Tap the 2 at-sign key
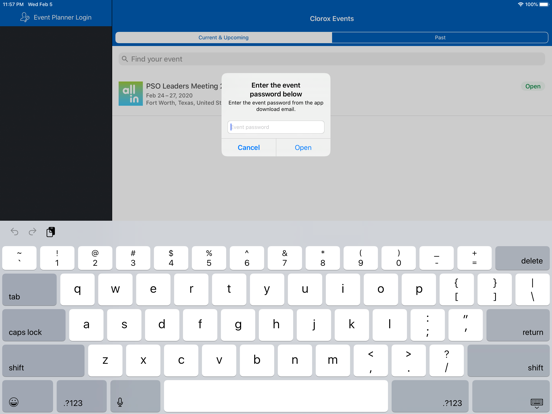 tap(95, 258)
